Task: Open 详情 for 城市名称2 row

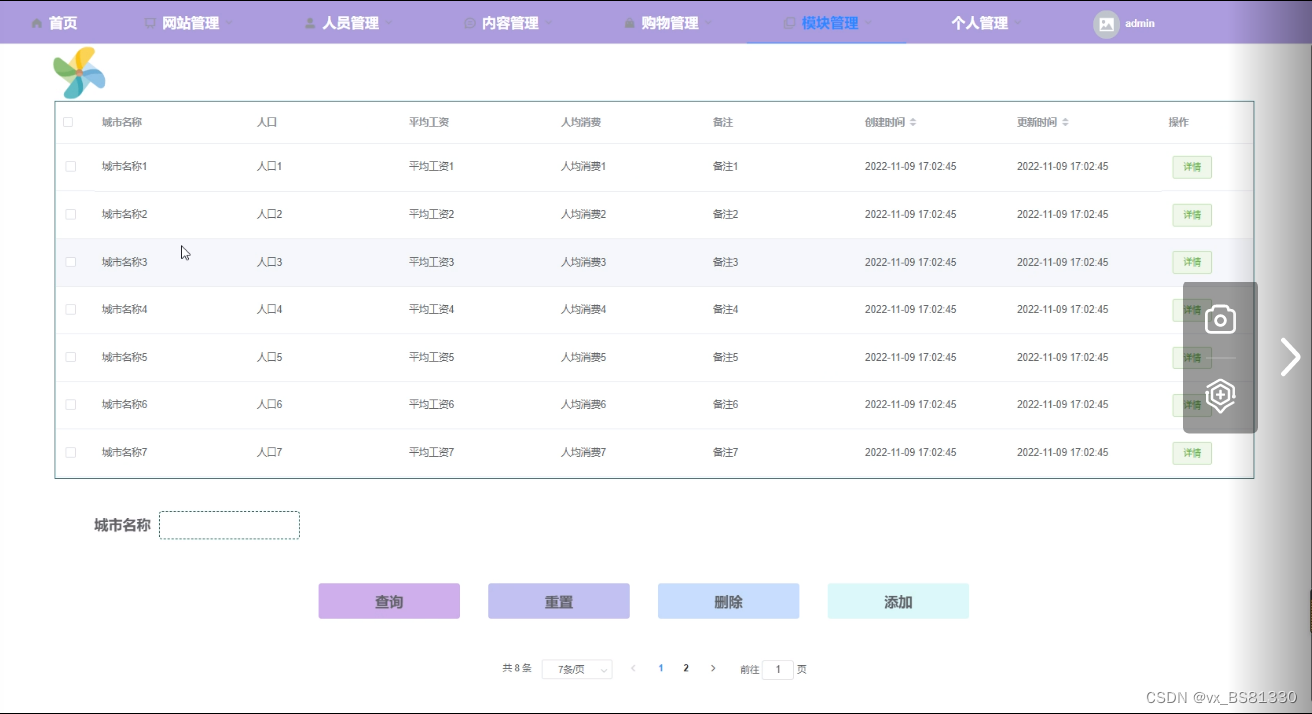Action: tap(1192, 215)
